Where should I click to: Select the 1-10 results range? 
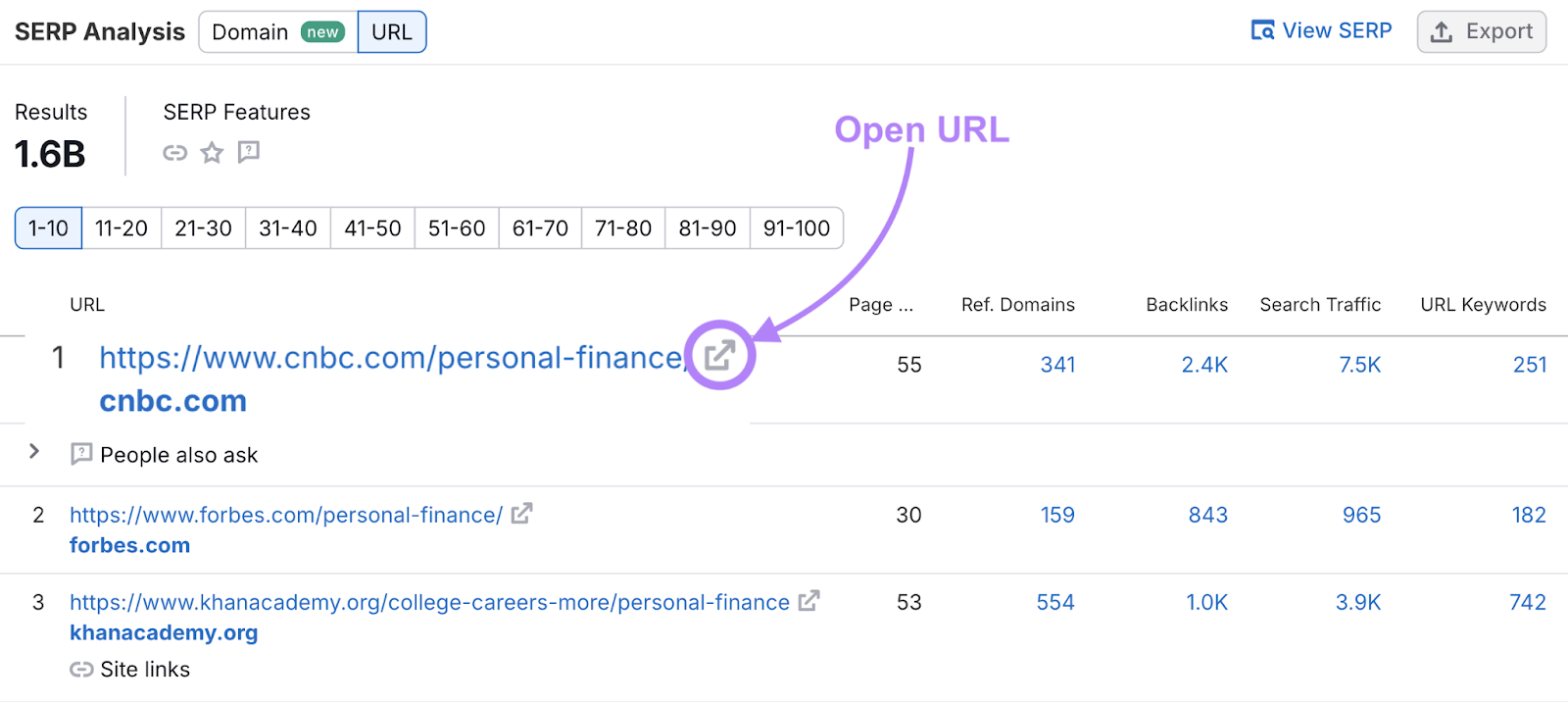click(47, 227)
